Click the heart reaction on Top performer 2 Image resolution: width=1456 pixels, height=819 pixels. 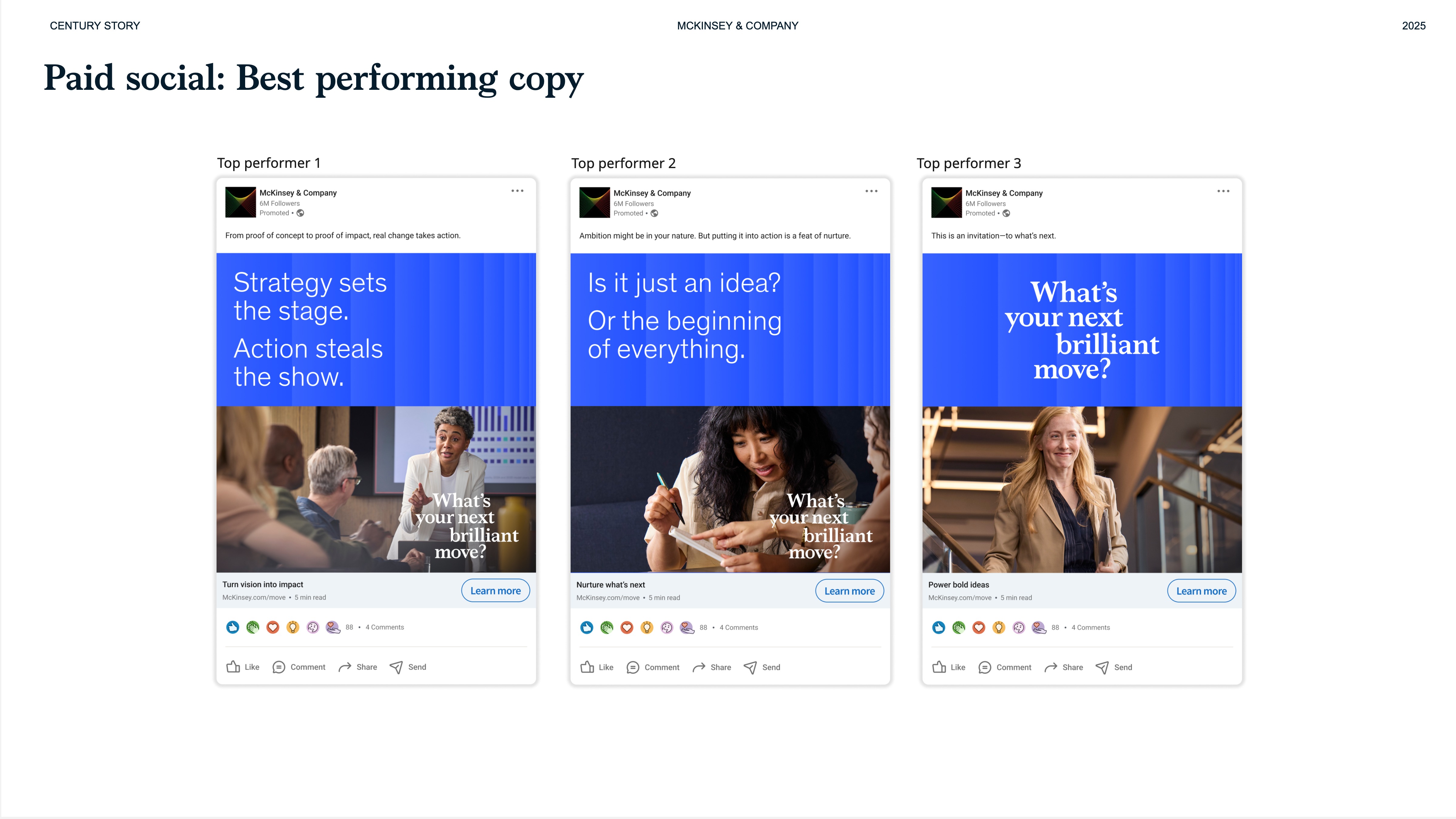click(x=627, y=628)
